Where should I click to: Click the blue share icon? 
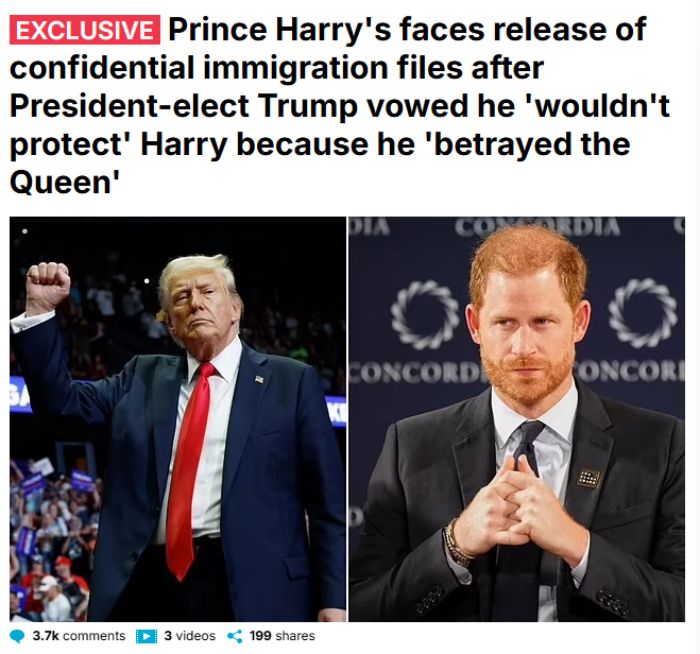click(x=235, y=636)
